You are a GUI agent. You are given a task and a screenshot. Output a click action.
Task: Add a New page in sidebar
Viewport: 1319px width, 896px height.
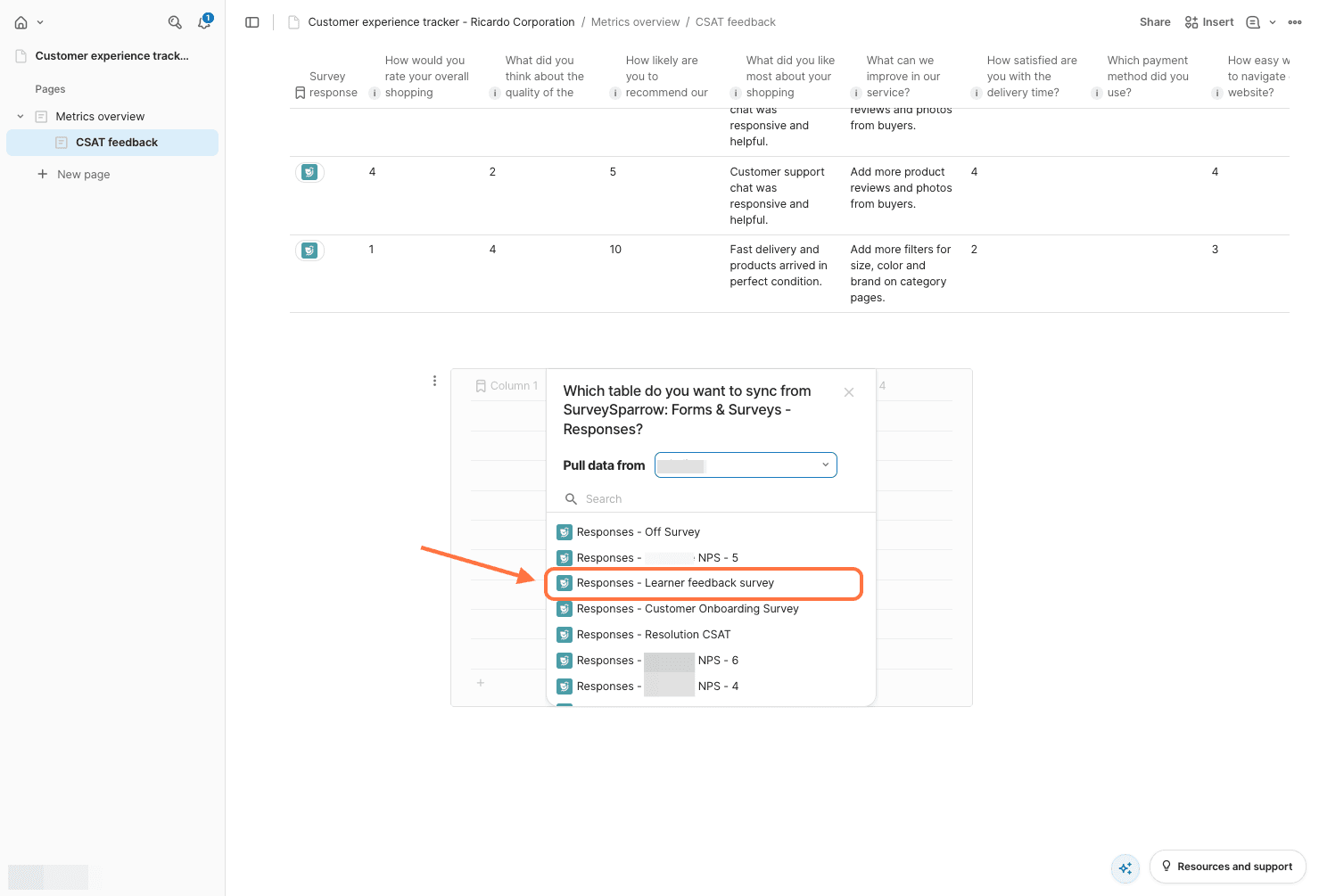[83, 175]
